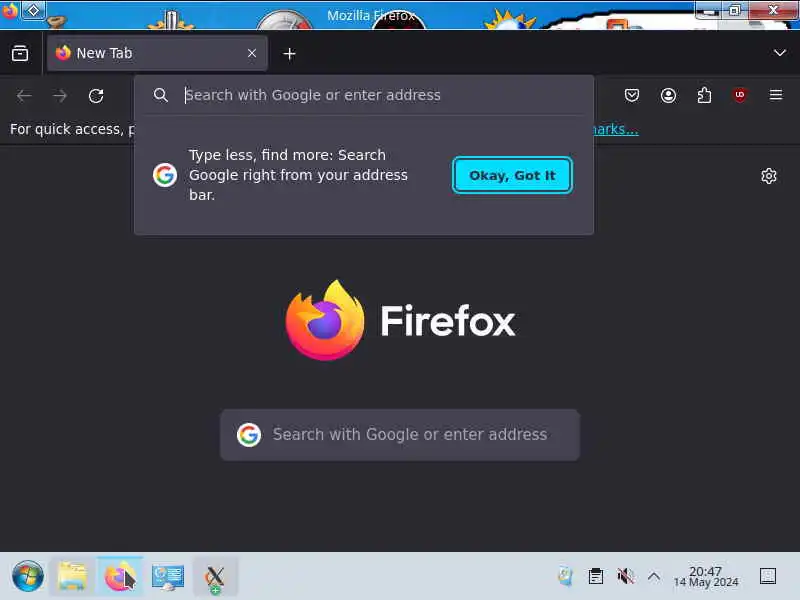800x600 pixels.
Task: Open the Firefox account menu
Action: pyautogui.click(x=668, y=95)
